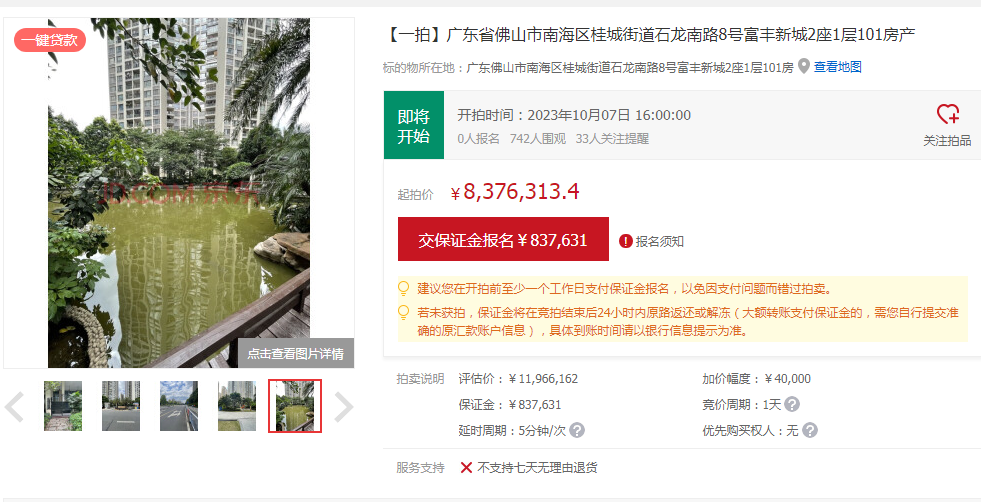Click help icon next to 优先购买权人
The width and height of the screenshot is (981, 502).
point(810,431)
